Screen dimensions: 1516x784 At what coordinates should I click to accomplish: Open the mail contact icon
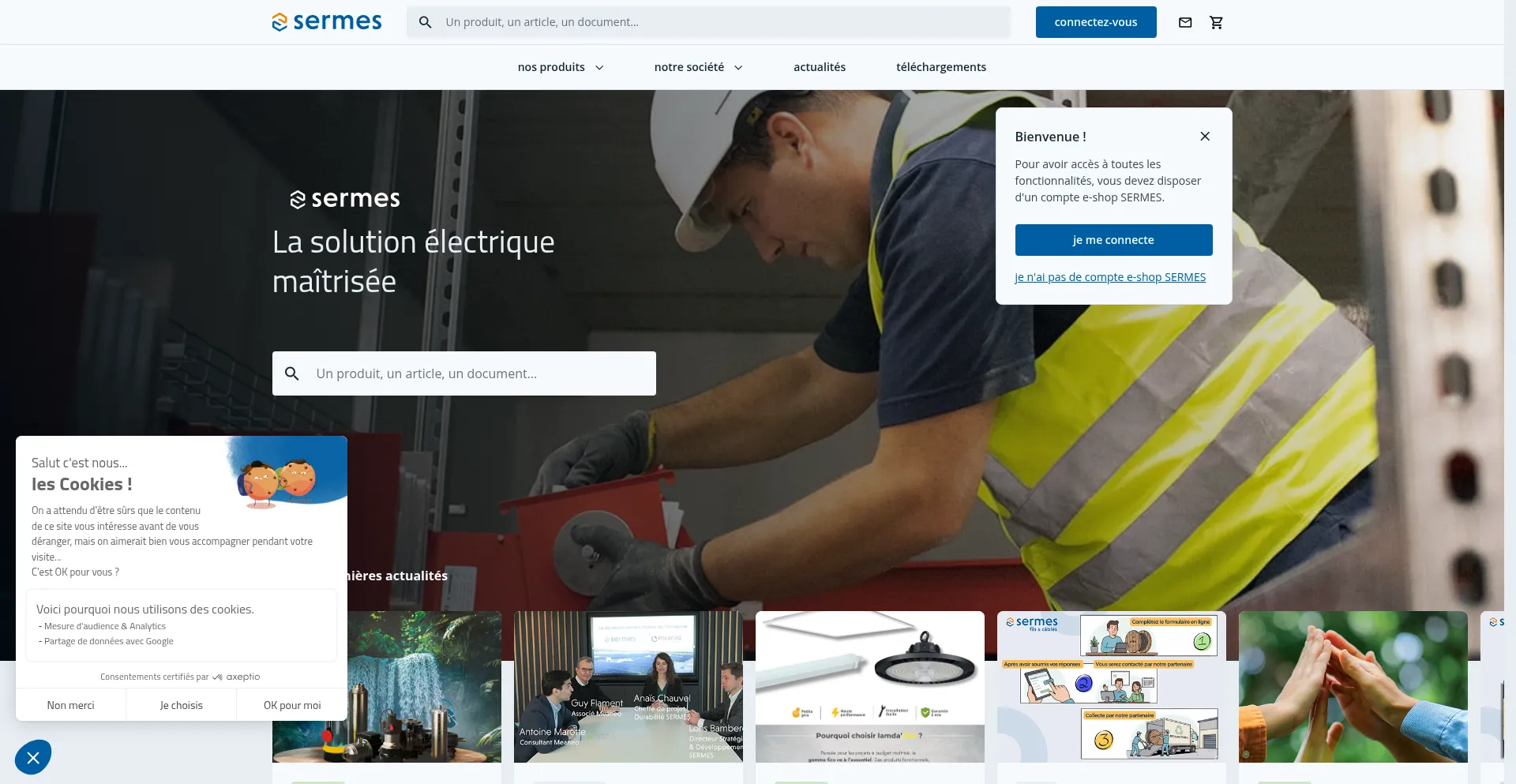coord(1185,22)
